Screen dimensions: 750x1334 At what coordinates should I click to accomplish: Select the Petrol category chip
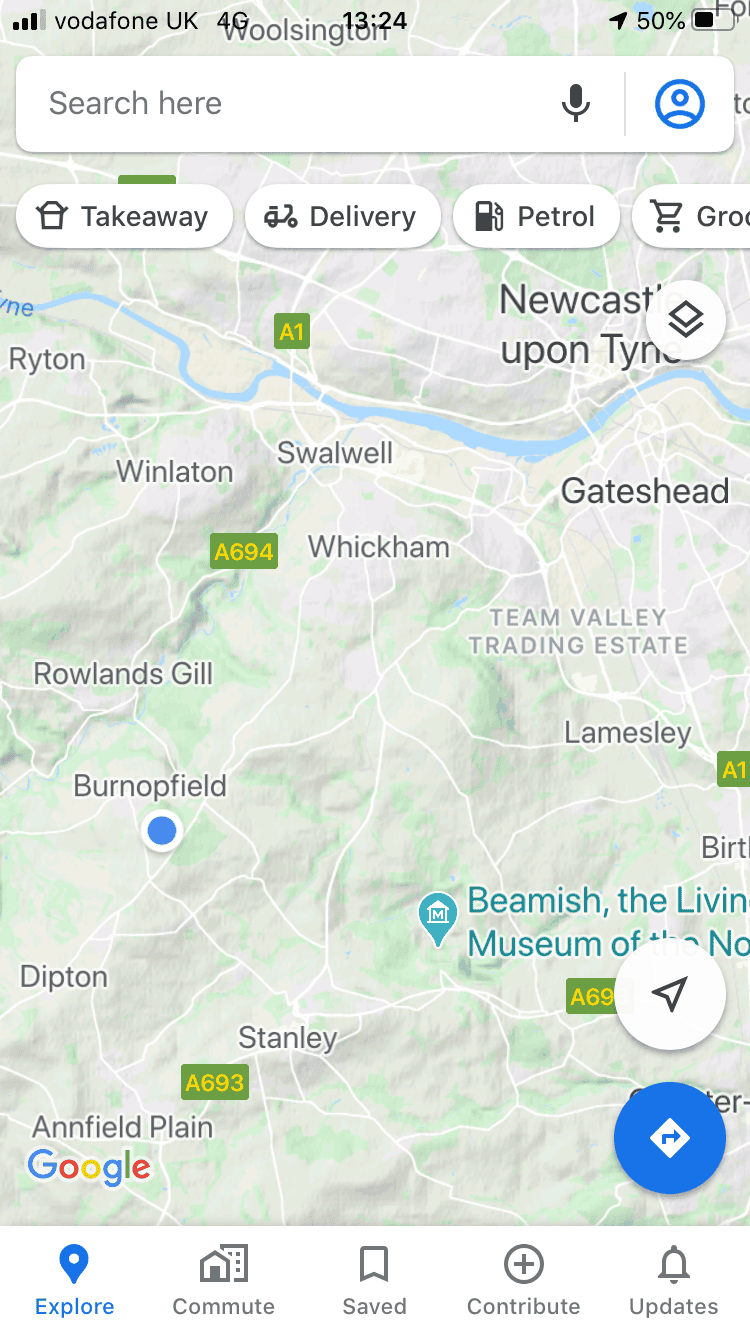(x=536, y=216)
